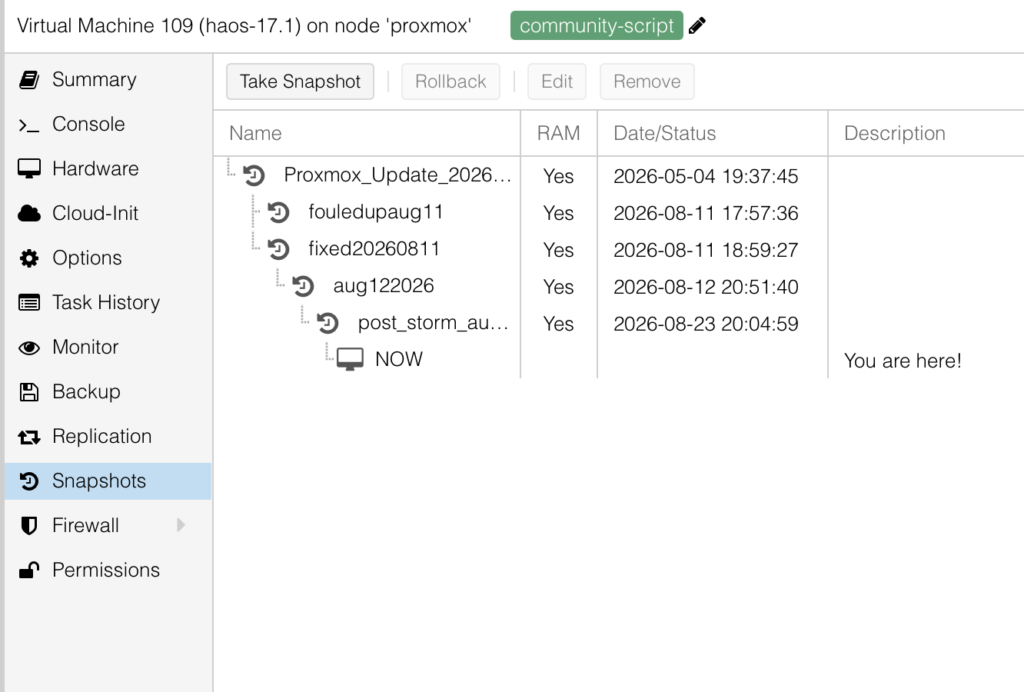1024x692 pixels.
Task: Click snapshot icon beside post_storm_au
Action: [327, 322]
